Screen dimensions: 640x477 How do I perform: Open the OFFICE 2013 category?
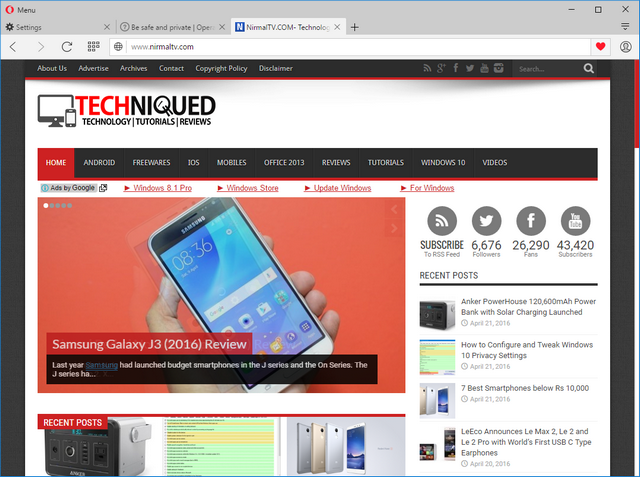[x=284, y=163]
